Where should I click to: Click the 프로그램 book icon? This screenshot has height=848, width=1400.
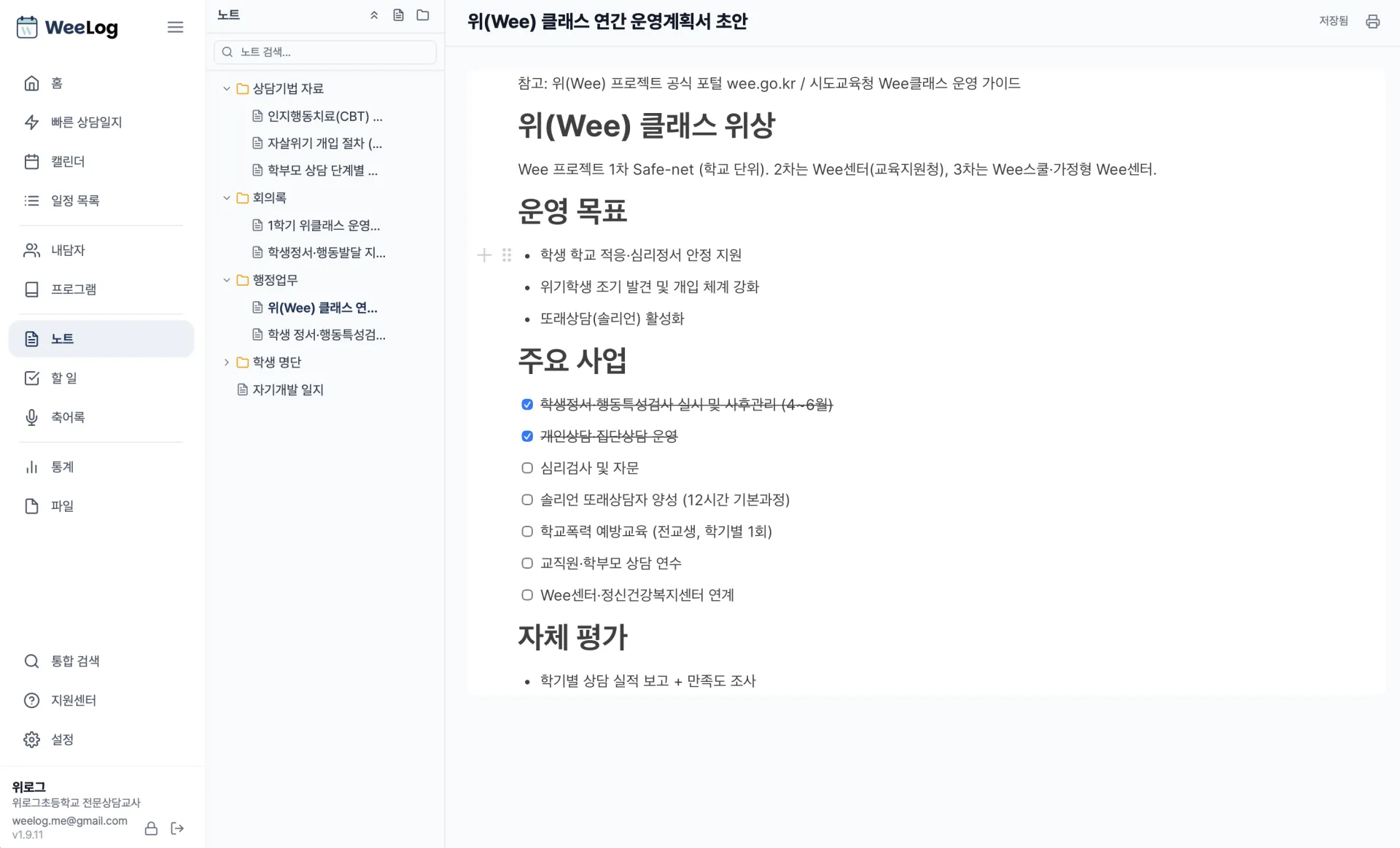31,289
